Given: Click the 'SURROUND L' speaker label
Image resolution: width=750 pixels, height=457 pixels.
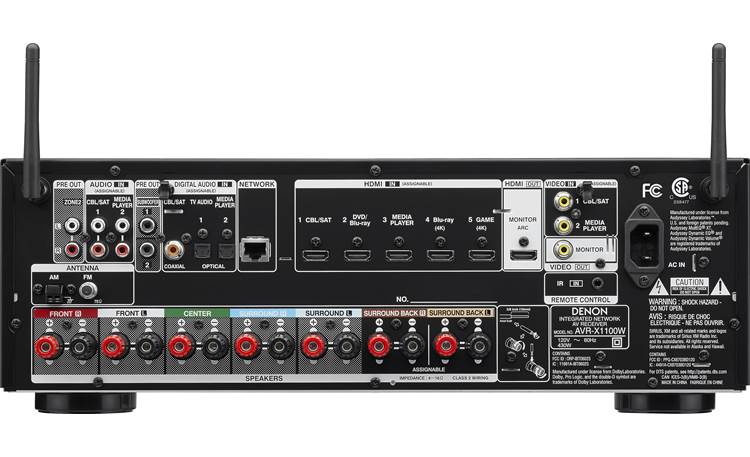Looking at the screenshot, I should [329, 313].
